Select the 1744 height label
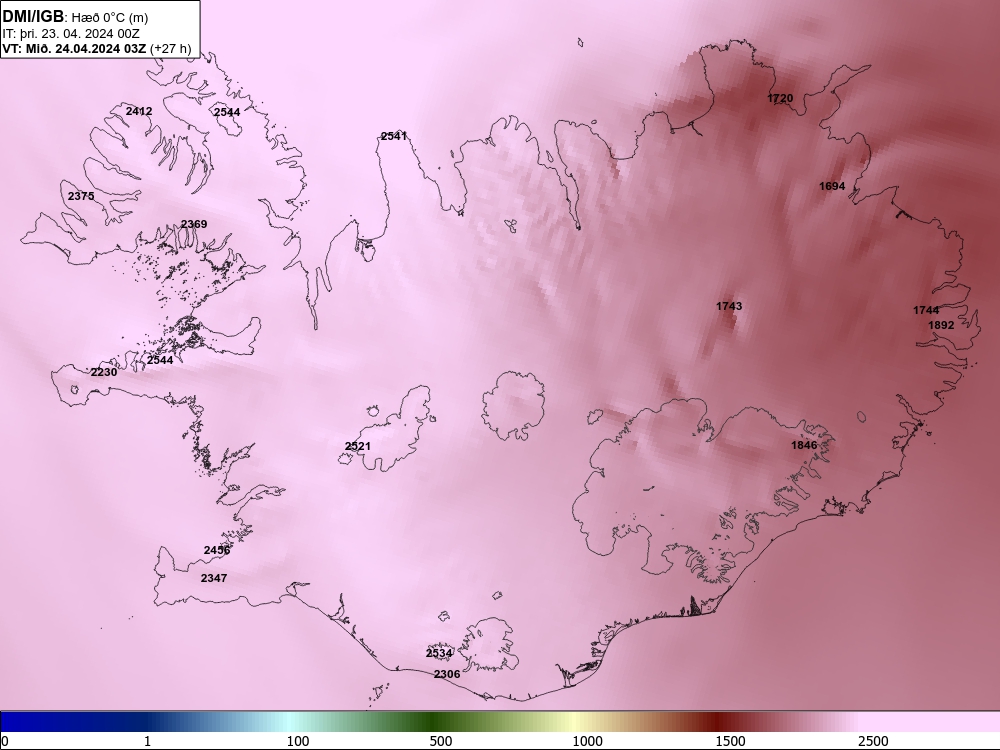 click(x=926, y=310)
